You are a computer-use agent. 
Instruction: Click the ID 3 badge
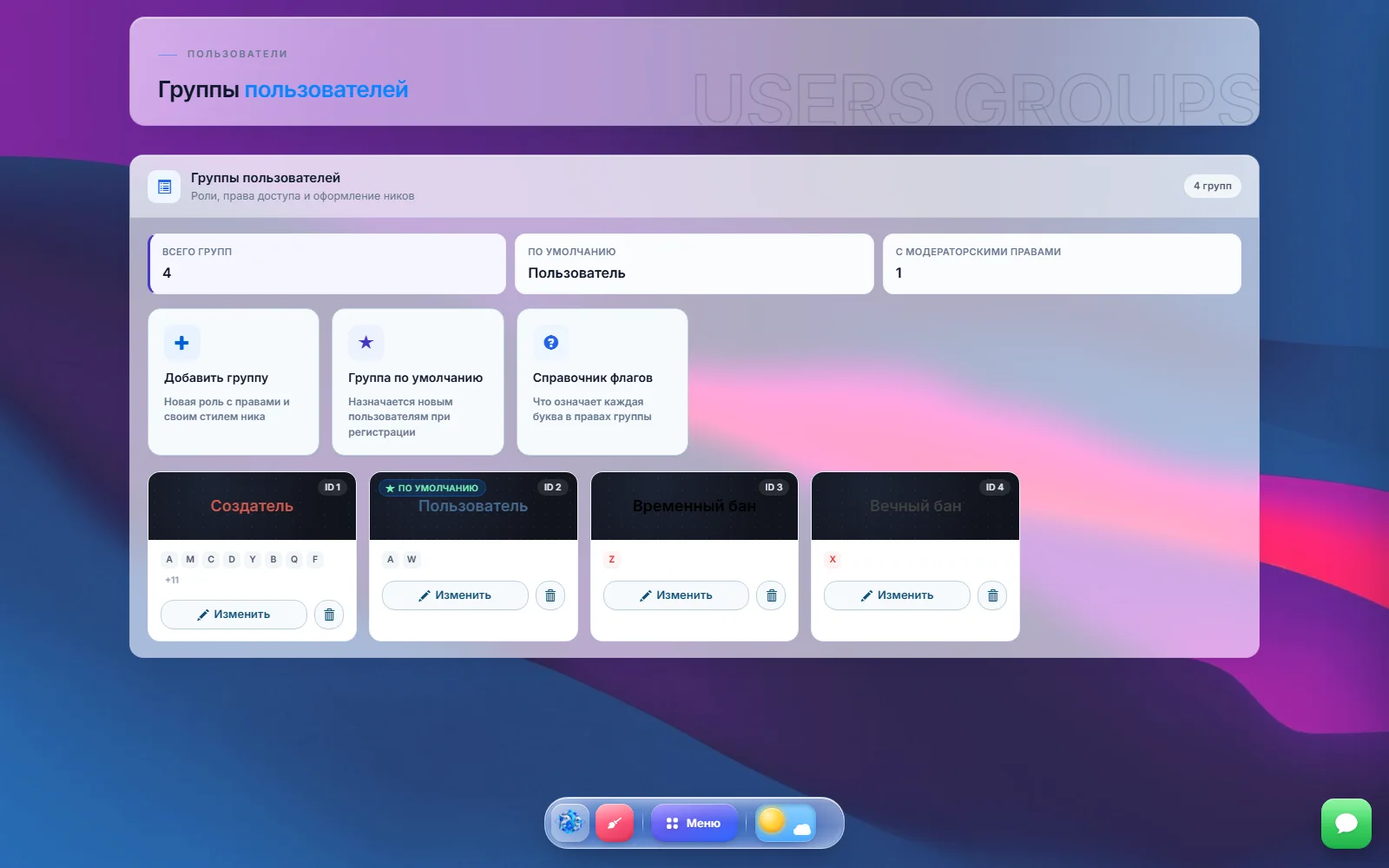[773, 487]
